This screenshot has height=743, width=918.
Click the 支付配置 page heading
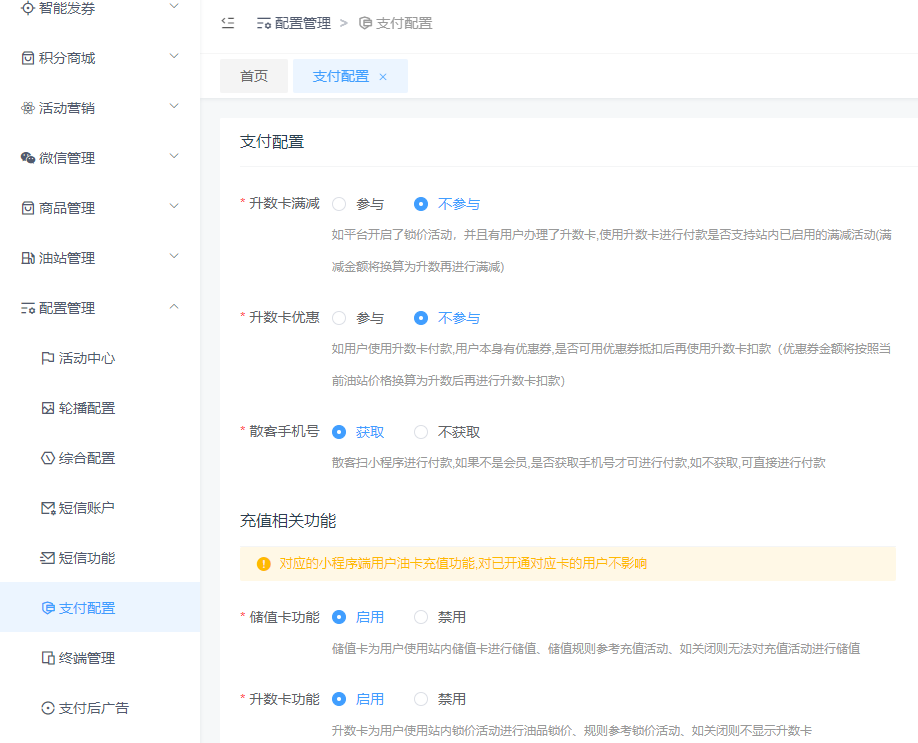[272, 142]
